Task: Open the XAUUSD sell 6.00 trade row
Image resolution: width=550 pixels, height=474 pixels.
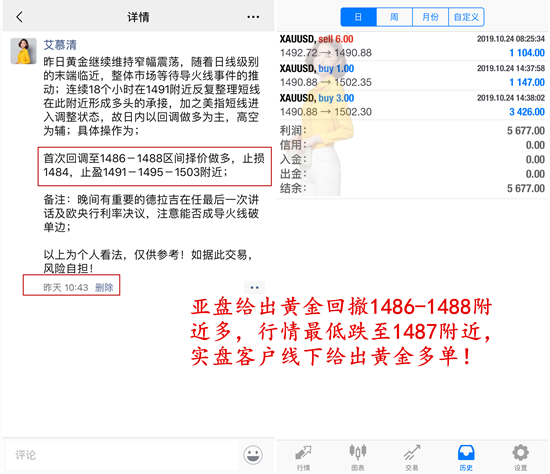Action: click(x=412, y=46)
